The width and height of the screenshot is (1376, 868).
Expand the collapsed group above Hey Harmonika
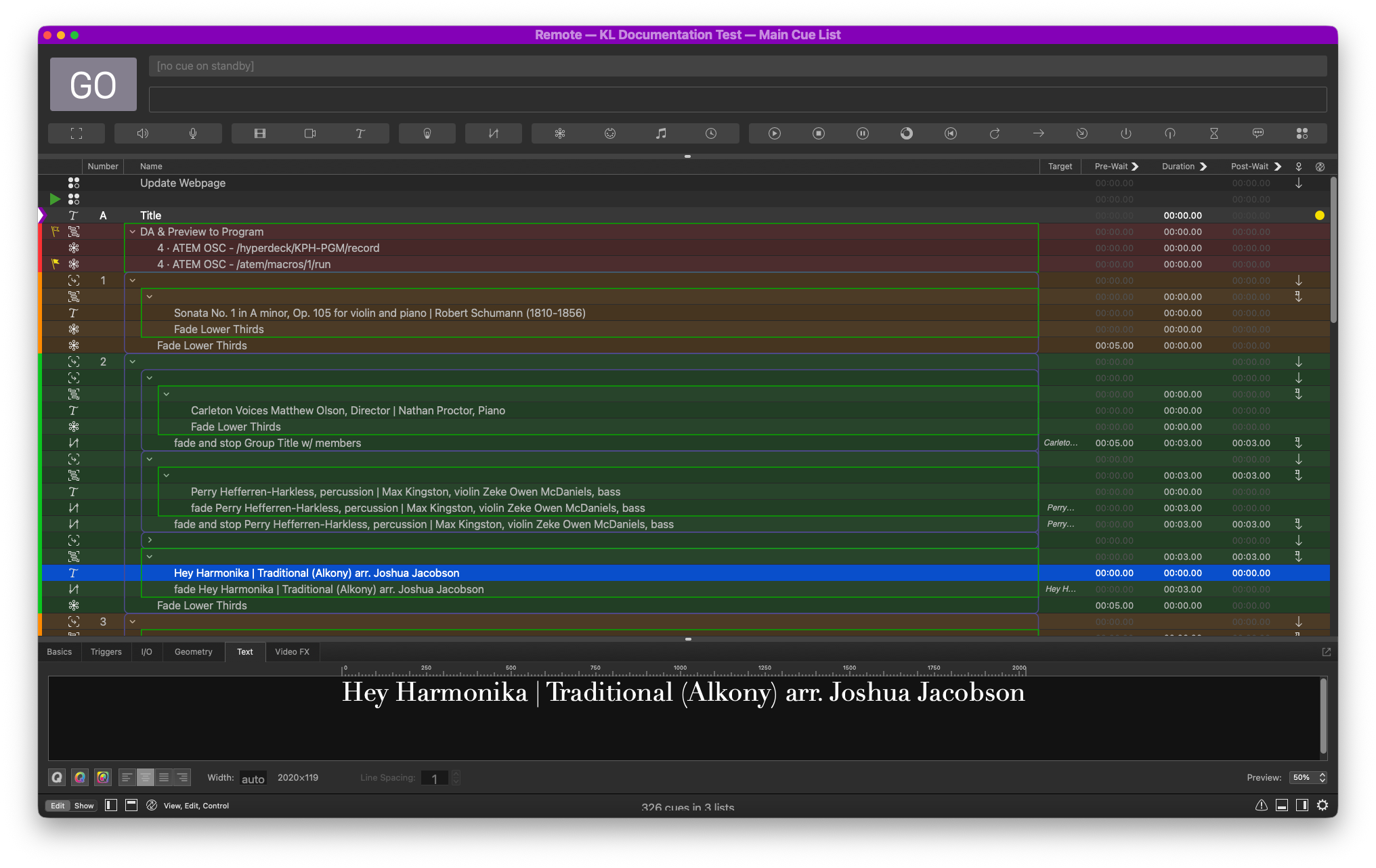click(x=150, y=540)
